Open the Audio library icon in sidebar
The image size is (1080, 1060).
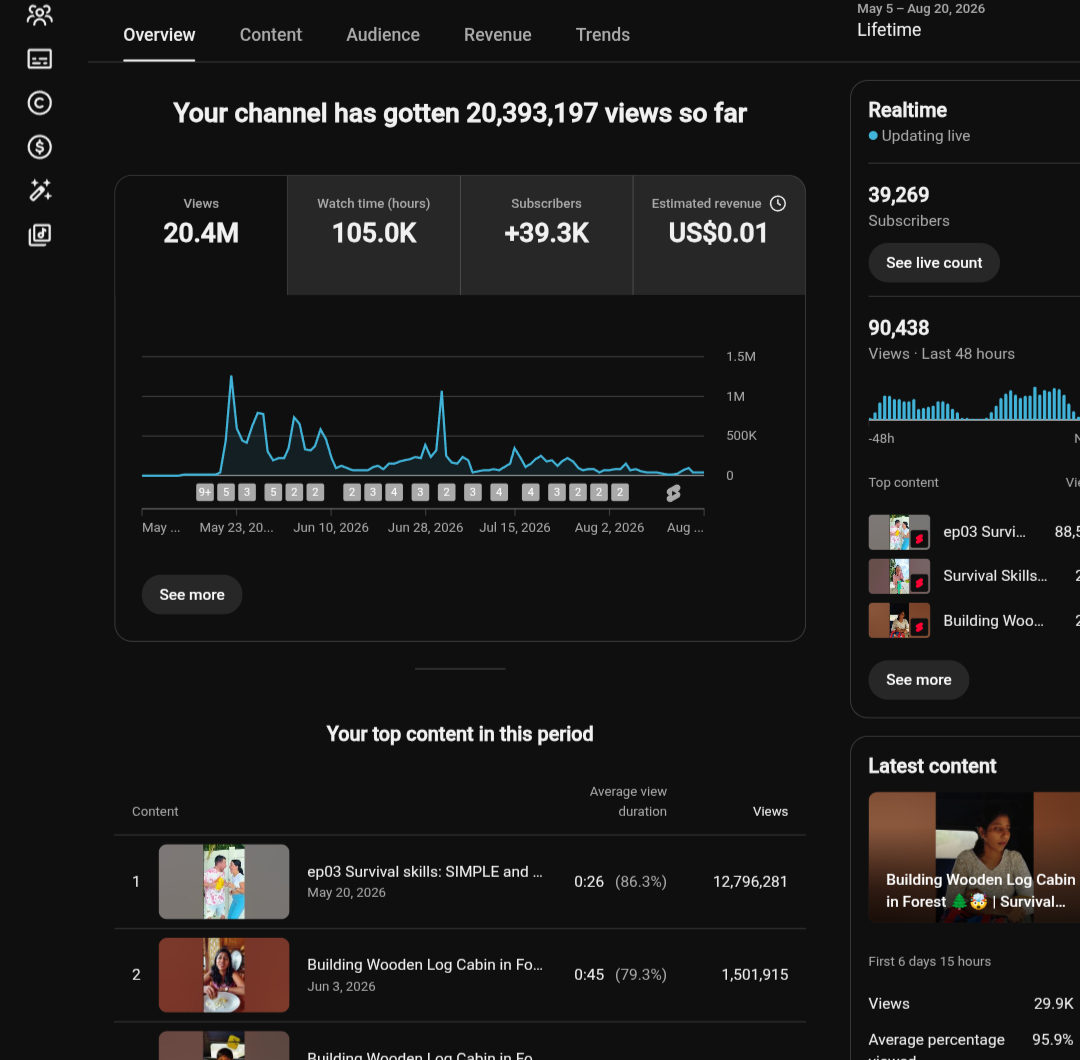pos(39,235)
